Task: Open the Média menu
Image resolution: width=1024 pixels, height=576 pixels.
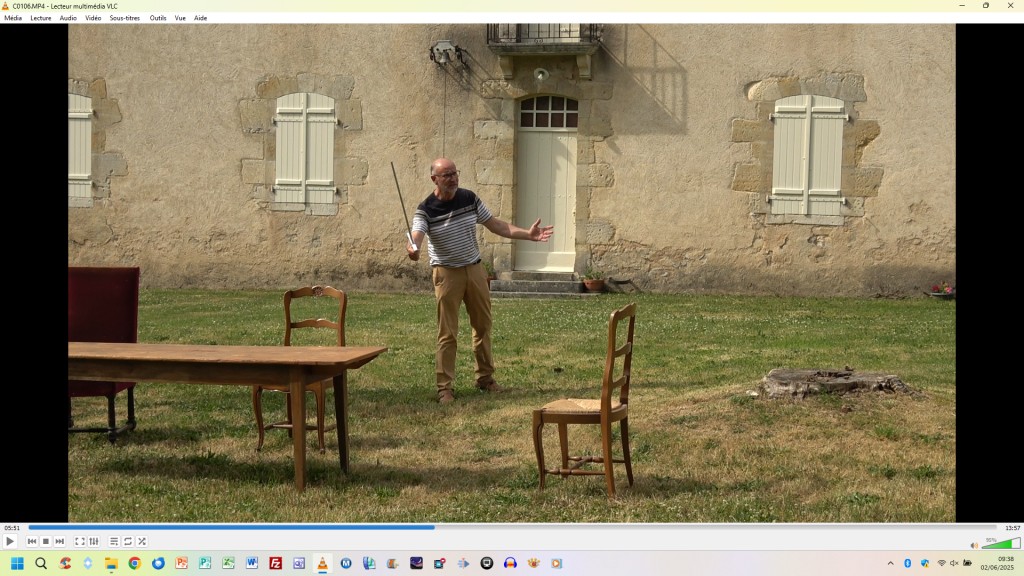Action: (x=13, y=18)
